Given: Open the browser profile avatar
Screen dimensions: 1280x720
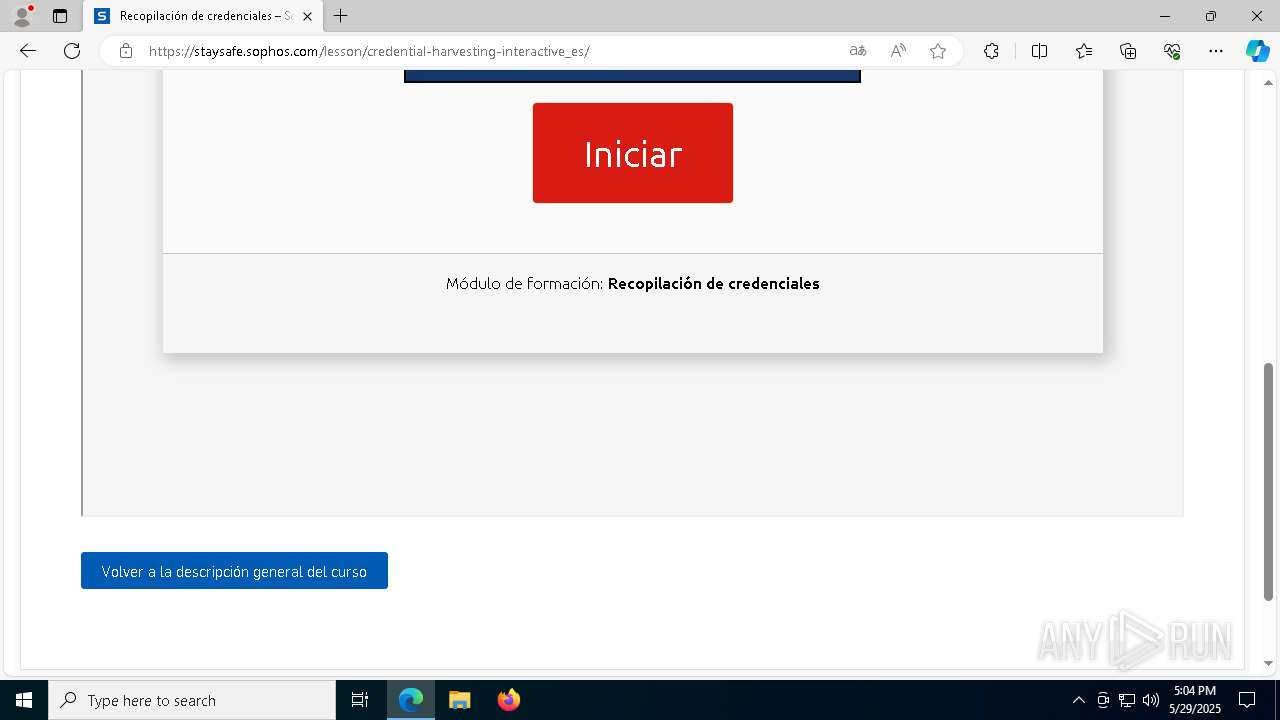Looking at the screenshot, I should (22, 16).
